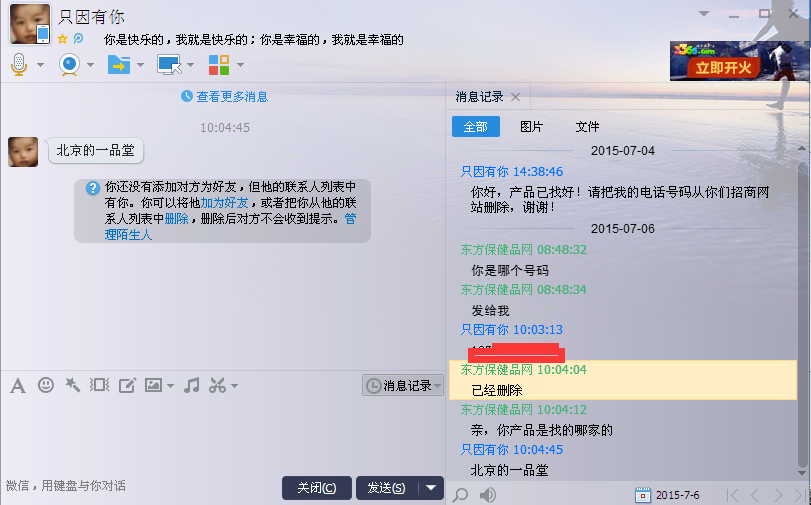Click the 加为好友 link
Viewport: 811px width, 505px height.
pos(224,202)
